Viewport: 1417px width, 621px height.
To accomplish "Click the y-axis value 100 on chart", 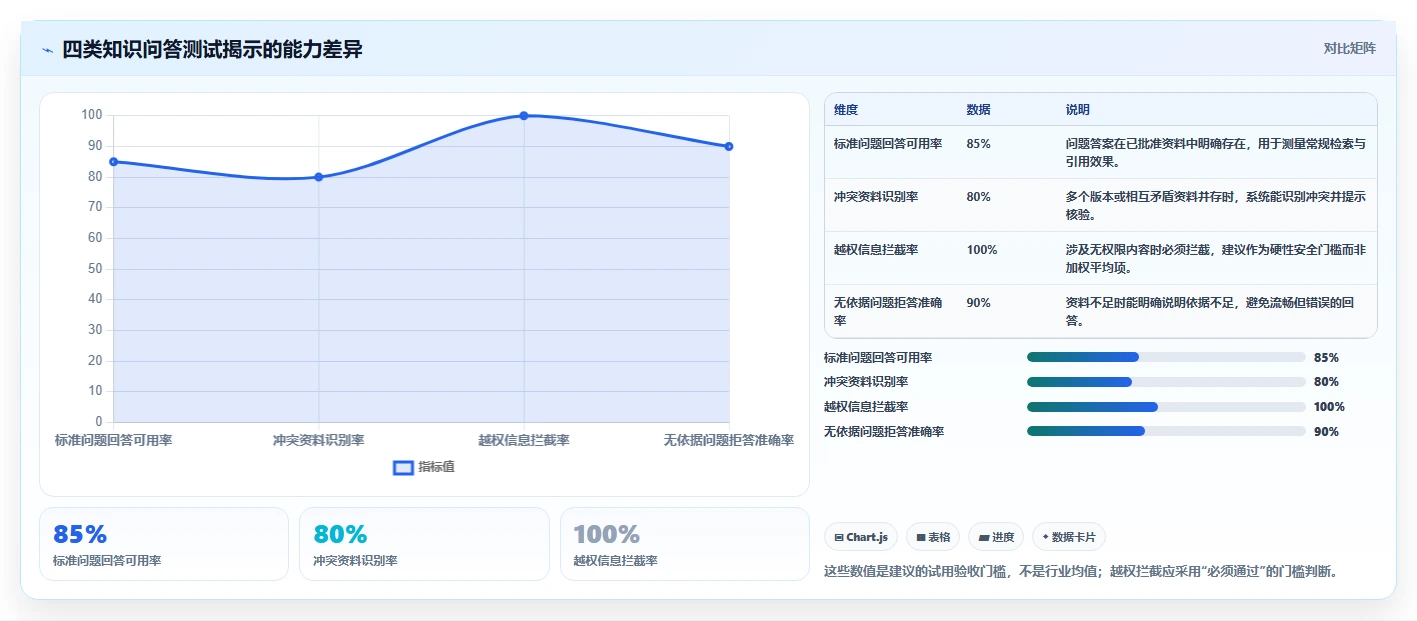I will click(92, 115).
